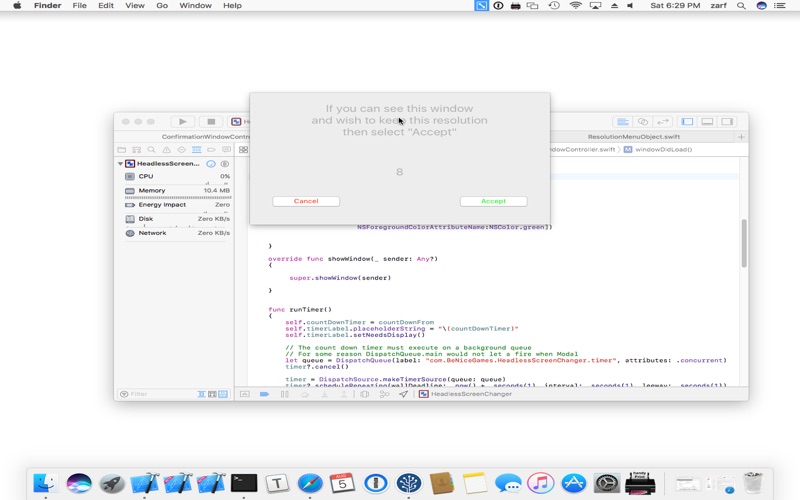Toggle the navigator panel visibility

687,122
